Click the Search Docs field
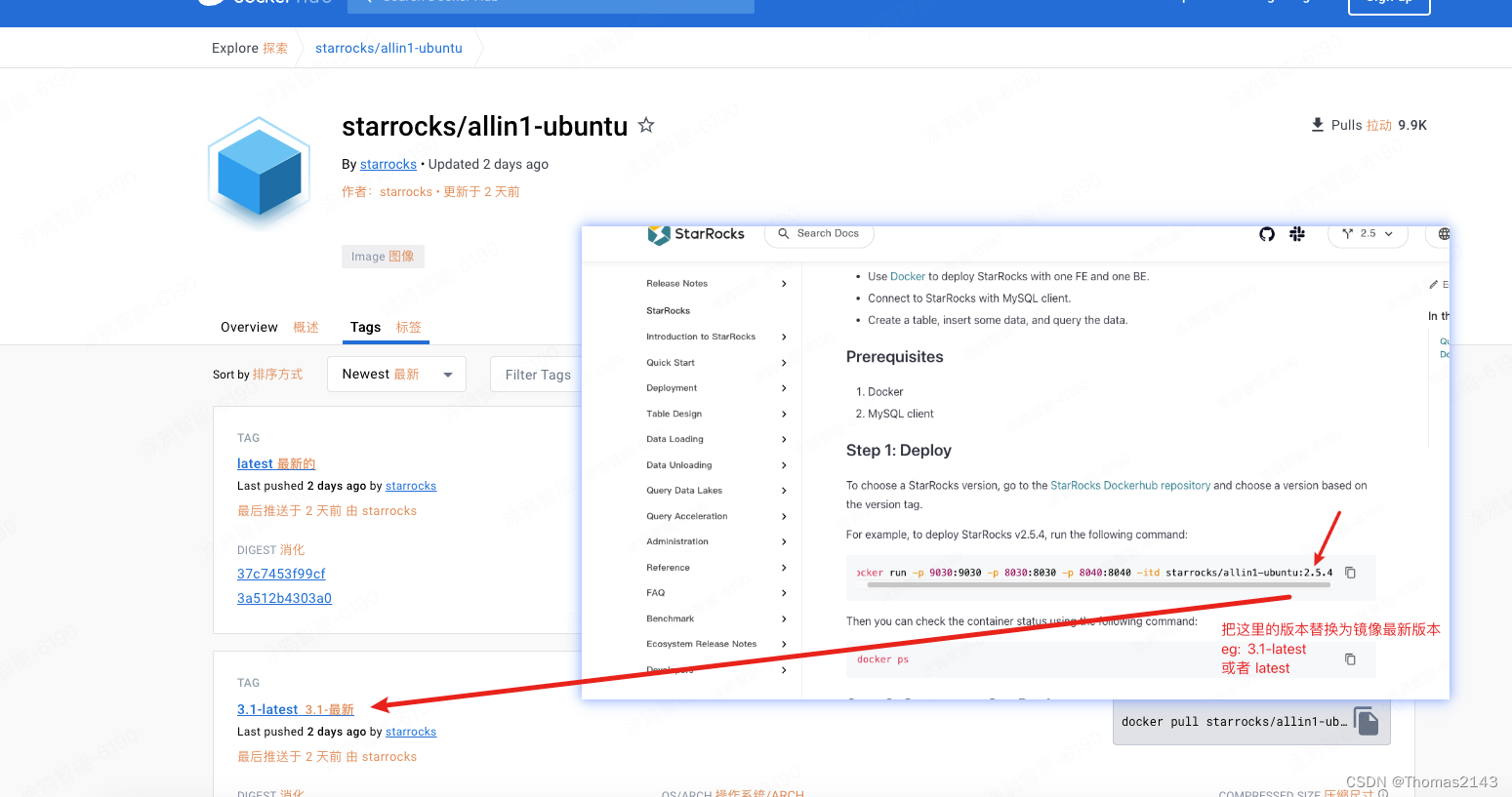Screen dimensions: 1512x797 click(819, 234)
